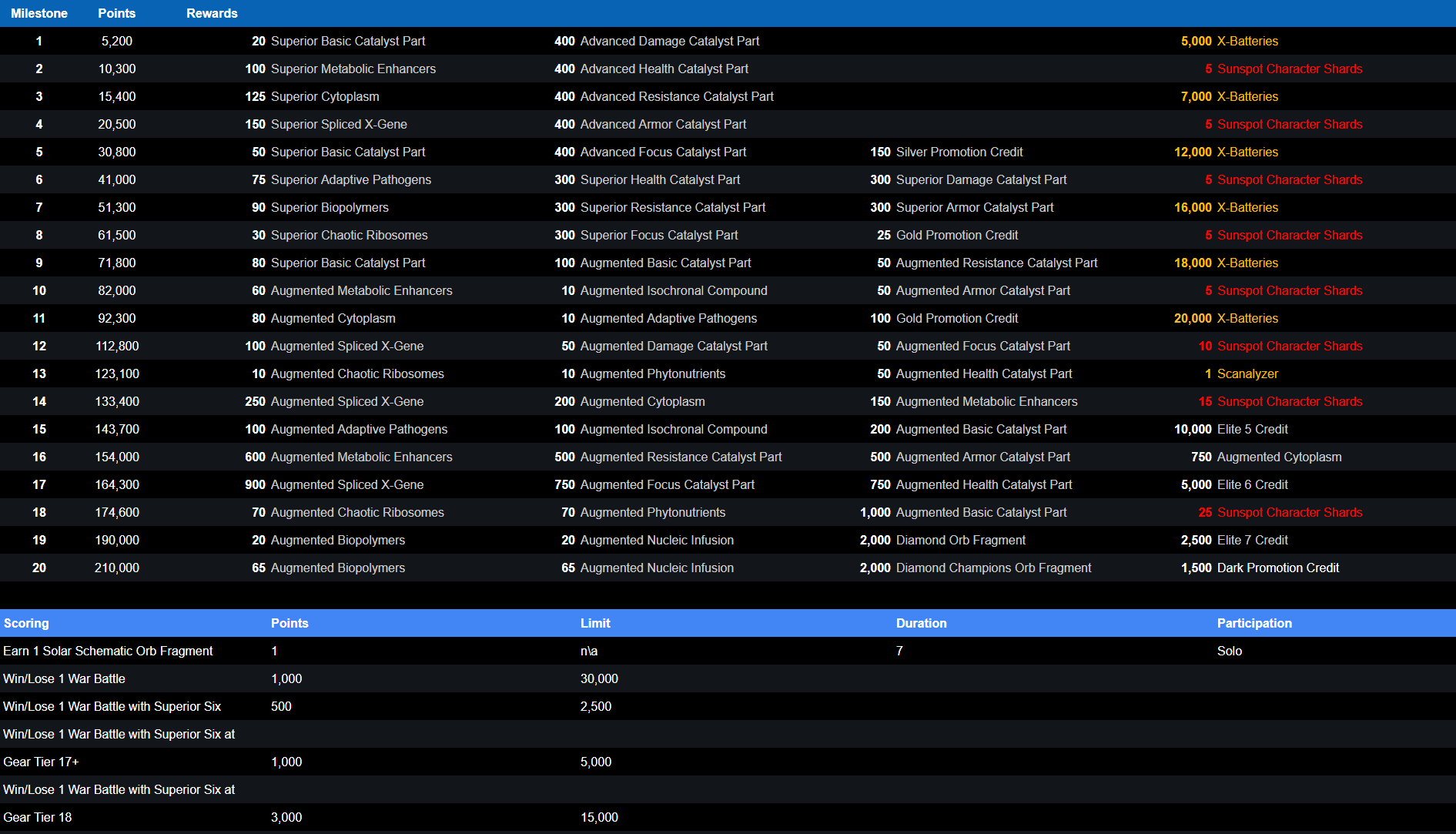Viewport: 1456px width, 834px height.
Task: Click '10,000 Elite 5 Credit' reward
Action: click(x=1231, y=429)
